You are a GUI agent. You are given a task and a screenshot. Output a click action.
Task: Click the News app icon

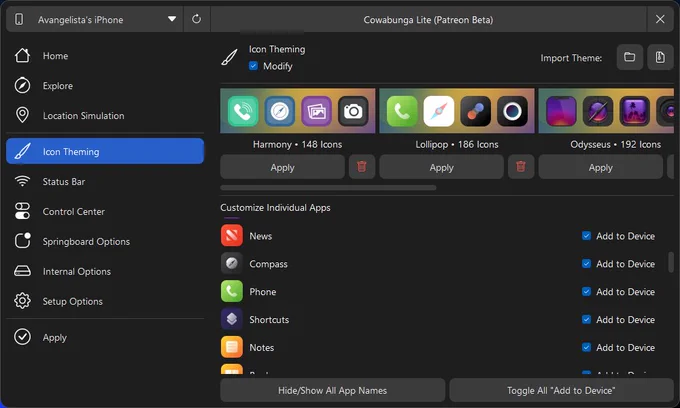[x=232, y=235]
